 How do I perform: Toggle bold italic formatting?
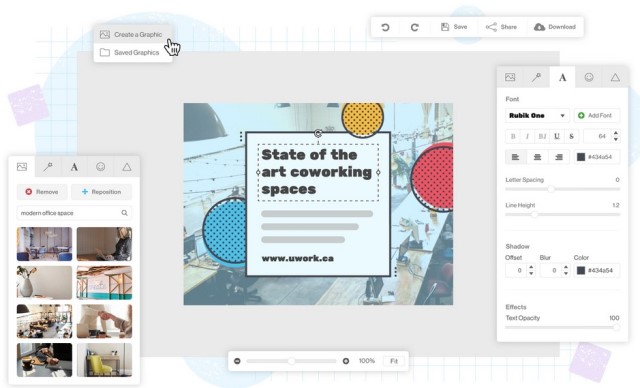542,136
